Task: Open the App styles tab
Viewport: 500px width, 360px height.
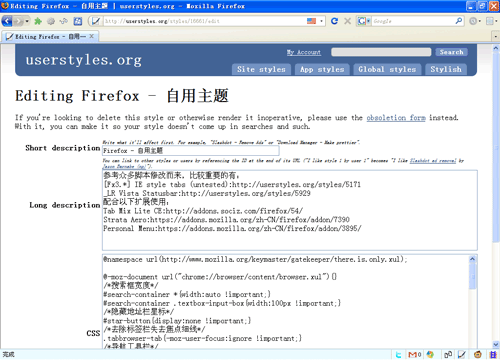Action: 322,69
